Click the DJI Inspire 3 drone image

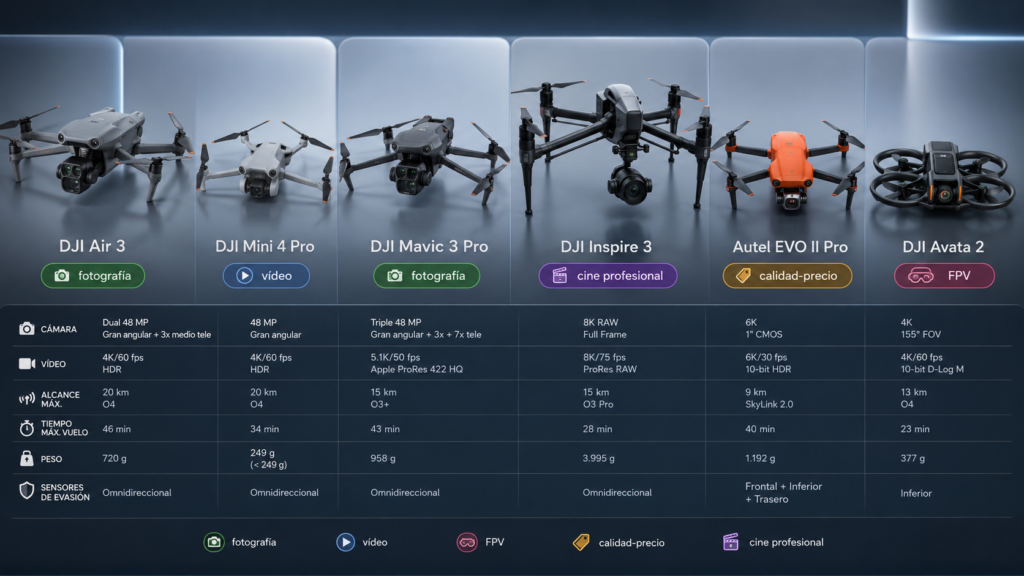[611, 147]
